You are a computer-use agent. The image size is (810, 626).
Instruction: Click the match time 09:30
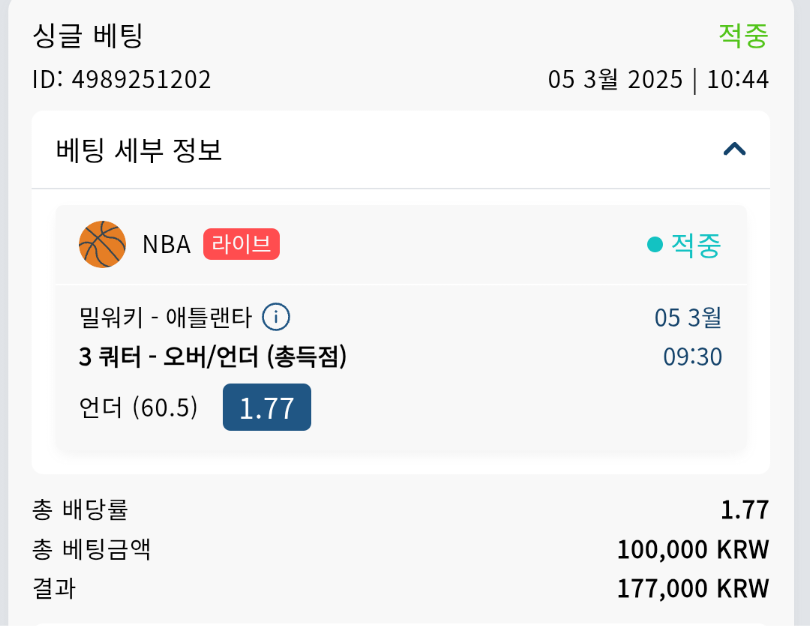(x=692, y=357)
